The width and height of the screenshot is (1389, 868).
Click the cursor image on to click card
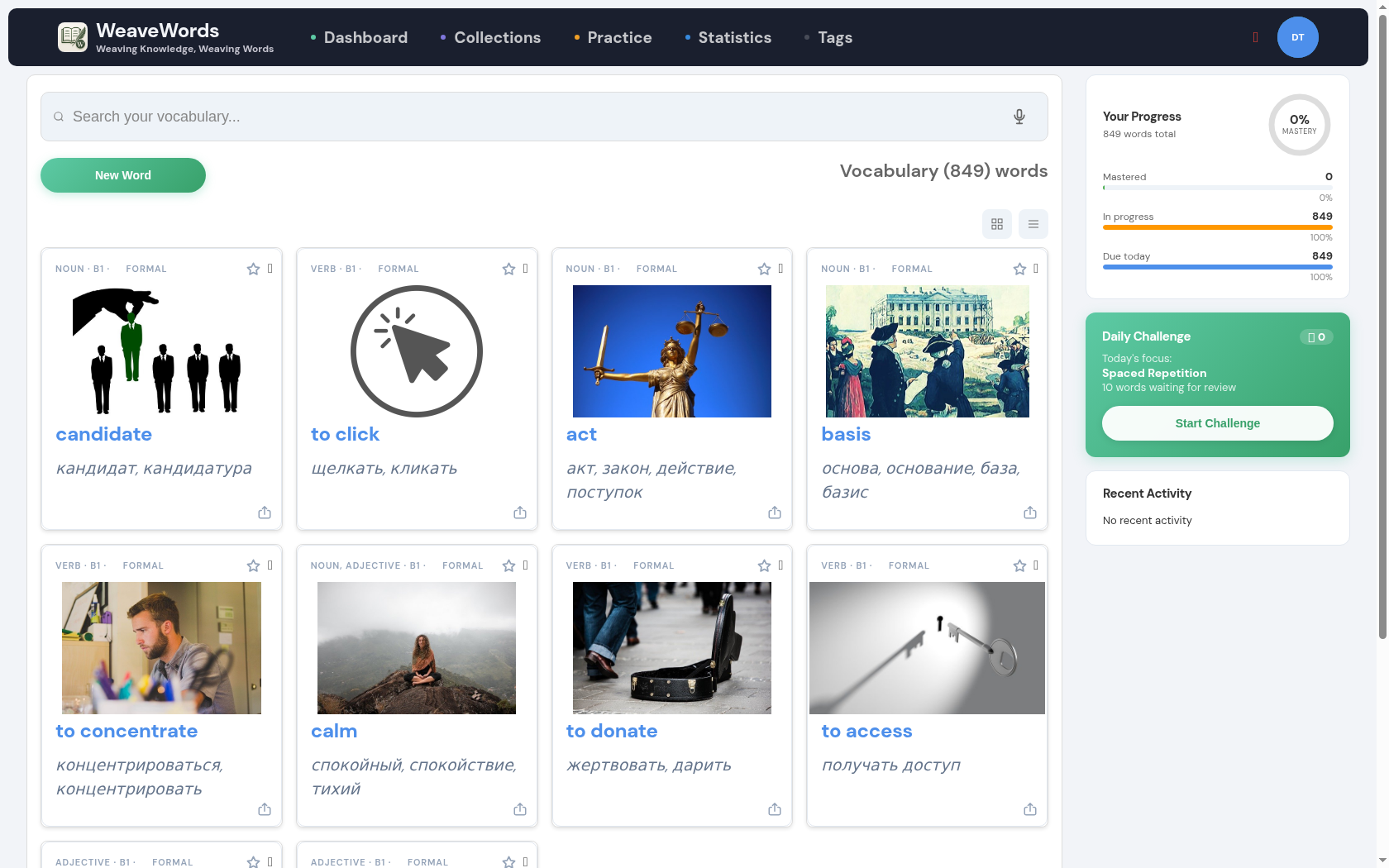tap(417, 351)
